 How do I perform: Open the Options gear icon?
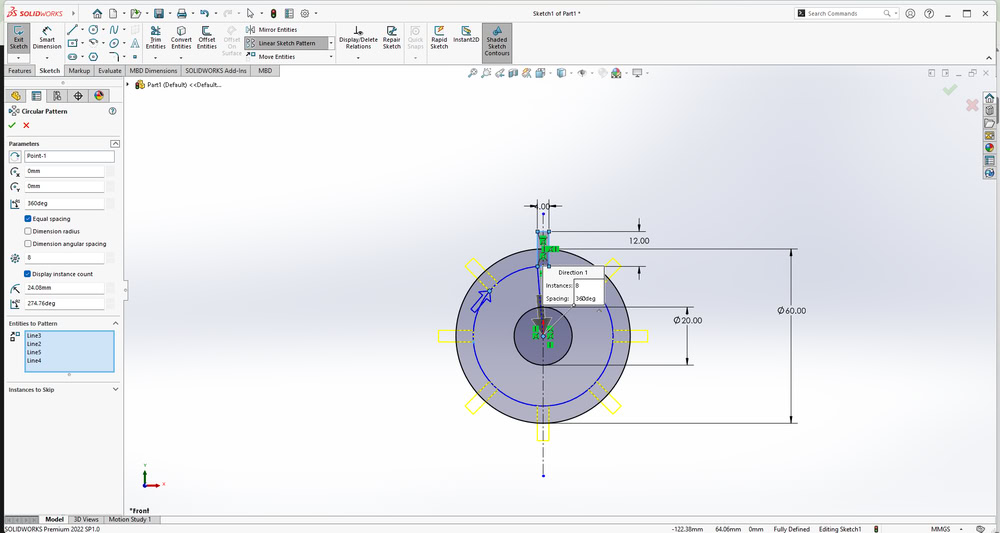click(x=304, y=13)
